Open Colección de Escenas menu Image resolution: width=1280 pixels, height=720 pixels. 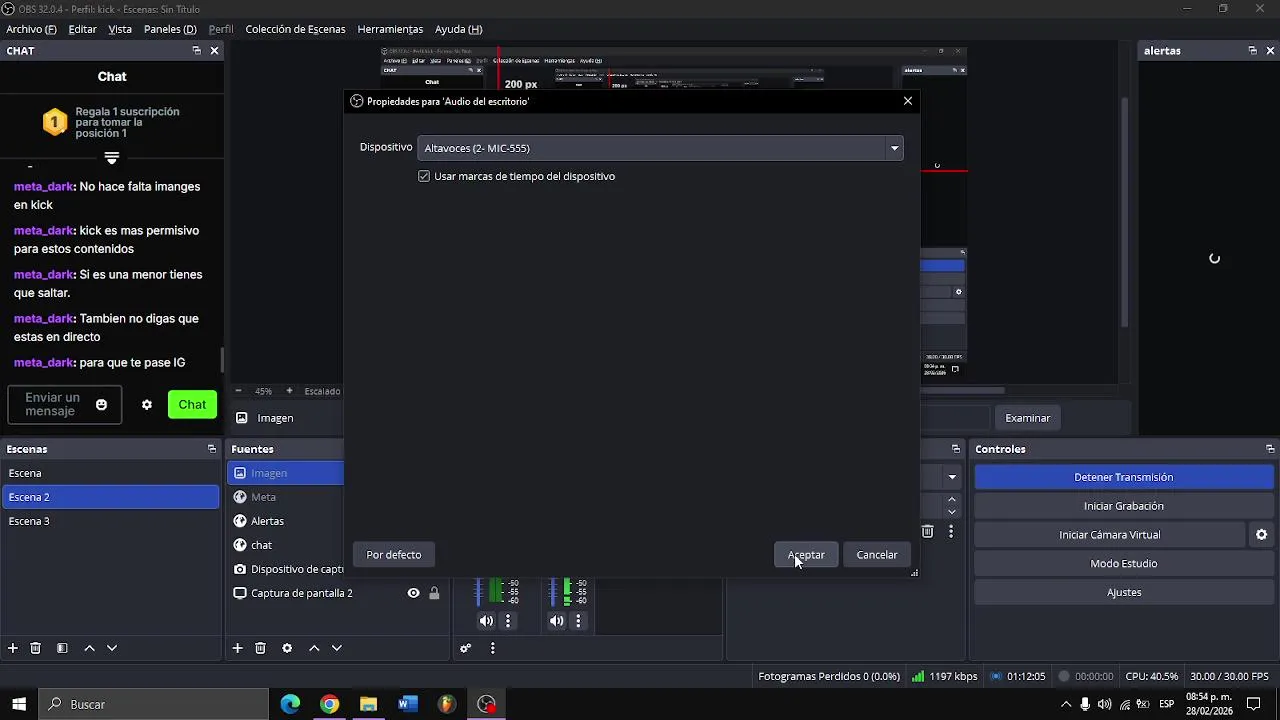295,29
